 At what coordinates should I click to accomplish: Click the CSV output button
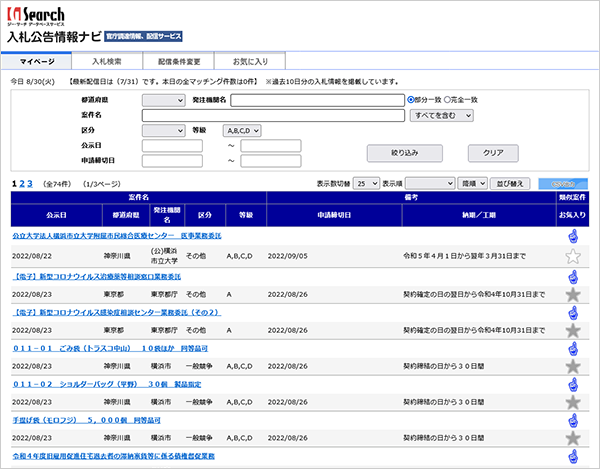(x=562, y=184)
